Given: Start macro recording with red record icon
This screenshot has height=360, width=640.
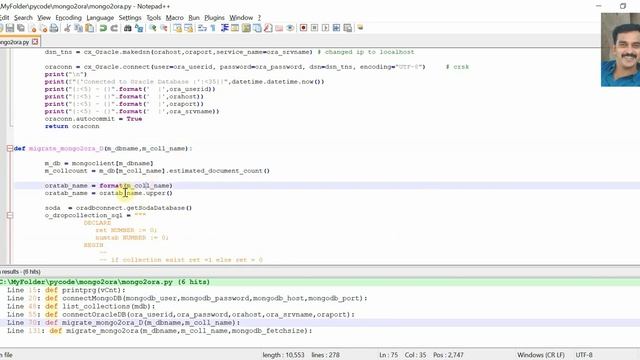Looking at the screenshot, I should [303, 28].
